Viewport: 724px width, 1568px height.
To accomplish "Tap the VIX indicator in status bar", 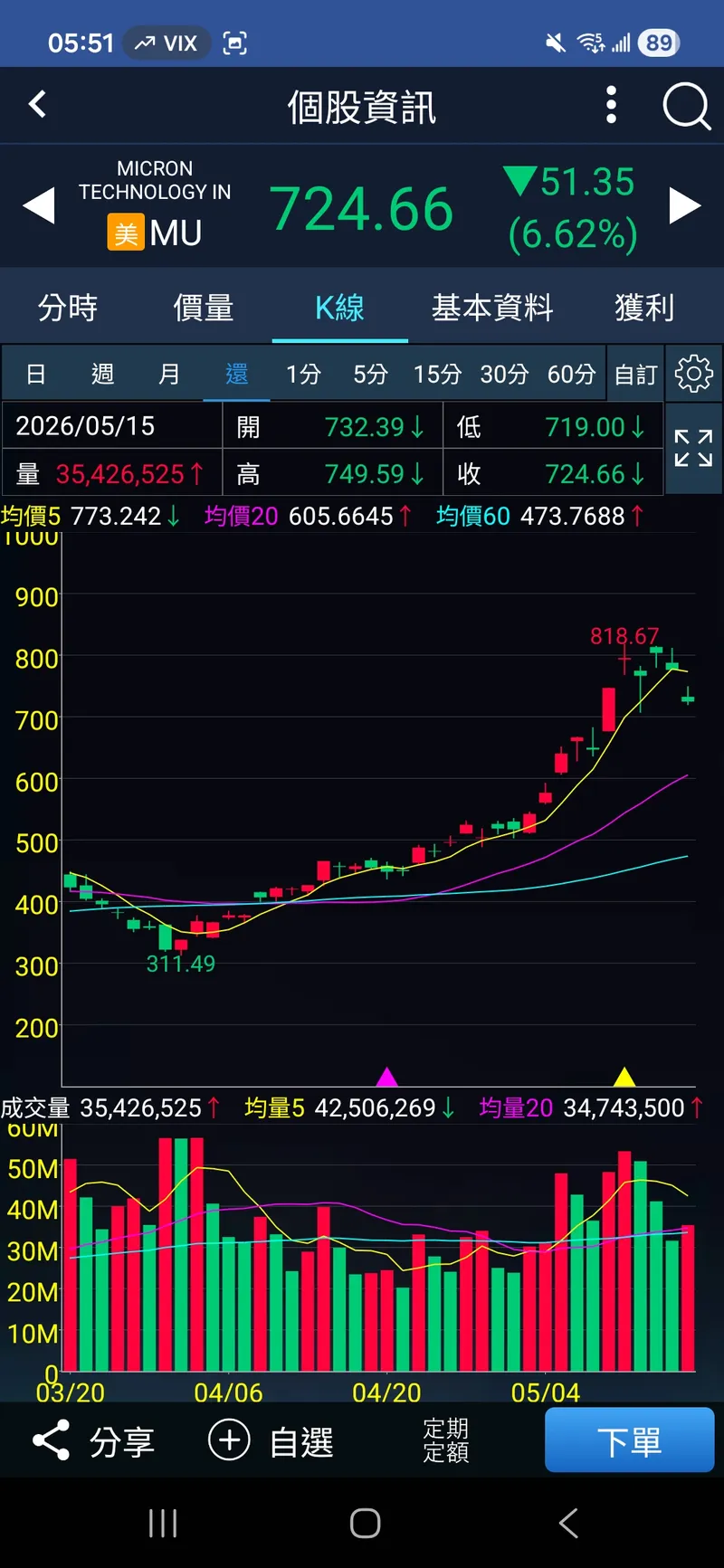I will (167, 43).
